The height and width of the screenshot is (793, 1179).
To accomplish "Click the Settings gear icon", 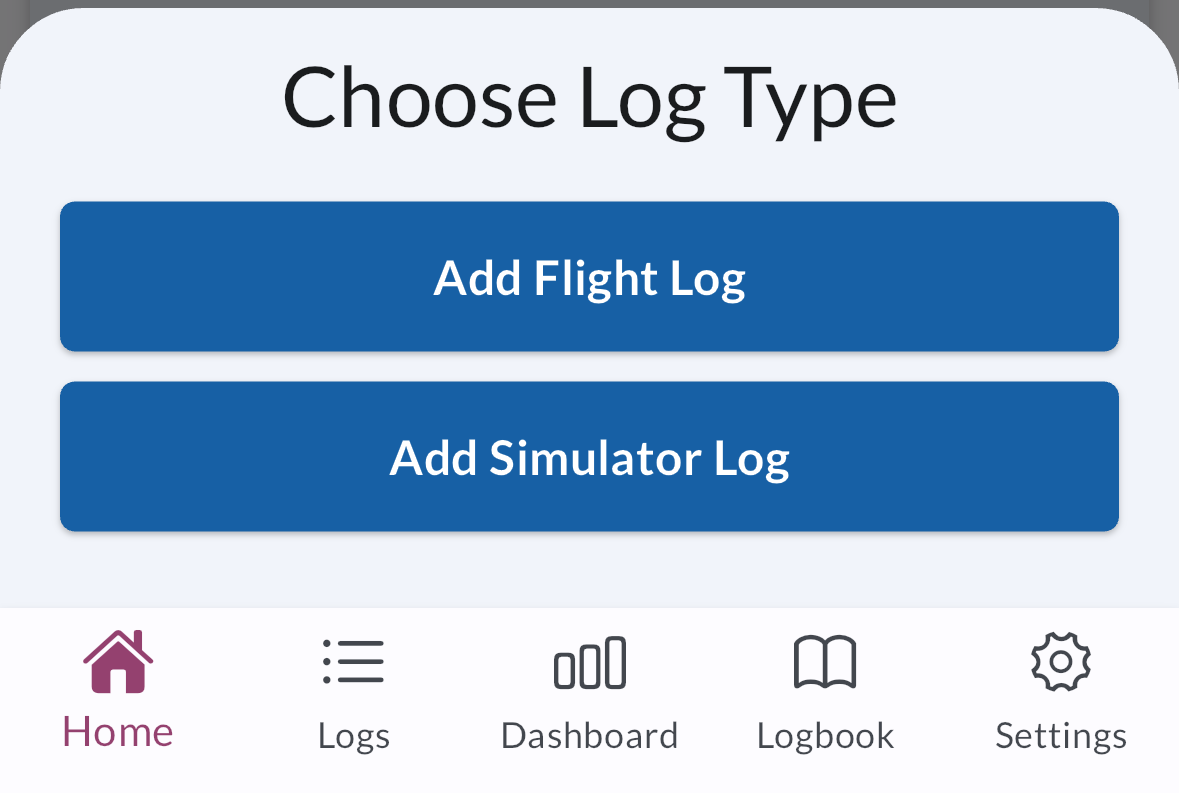I will [1061, 662].
